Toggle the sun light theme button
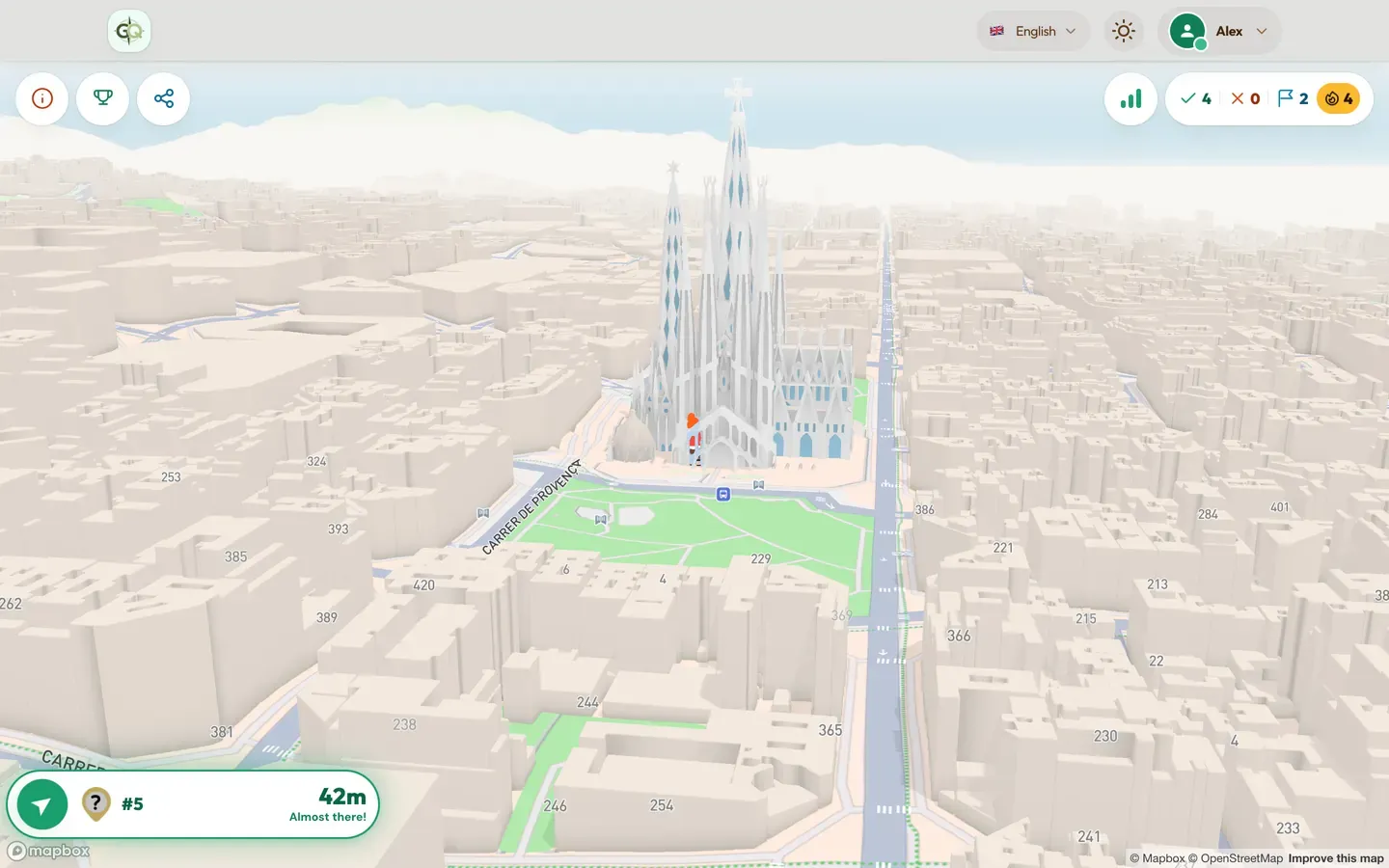 pyautogui.click(x=1124, y=31)
